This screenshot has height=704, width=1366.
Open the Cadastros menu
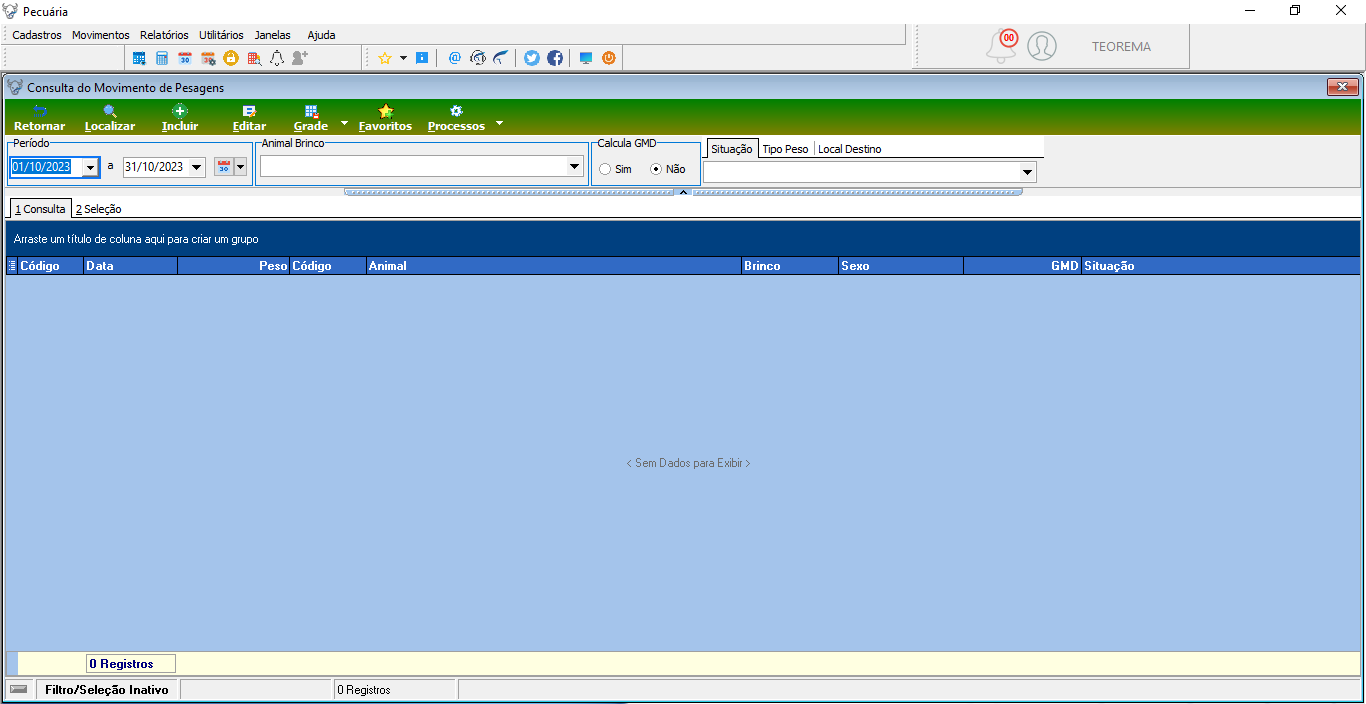click(x=37, y=35)
